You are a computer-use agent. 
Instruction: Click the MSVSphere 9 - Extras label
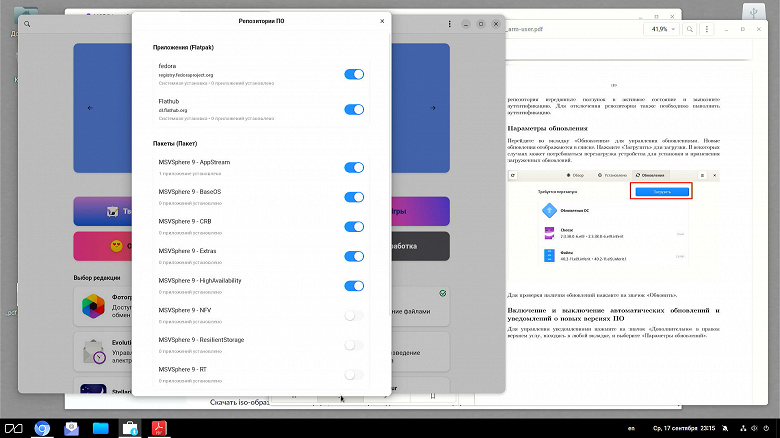click(x=187, y=251)
